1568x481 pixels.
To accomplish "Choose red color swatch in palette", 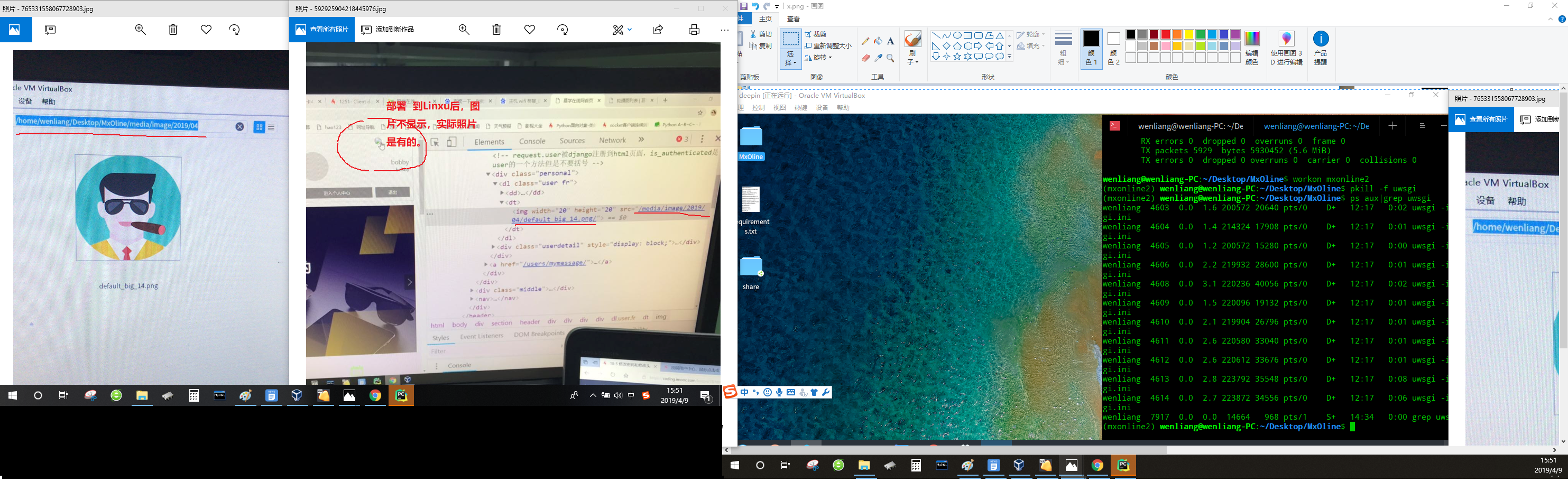I will click(1165, 35).
